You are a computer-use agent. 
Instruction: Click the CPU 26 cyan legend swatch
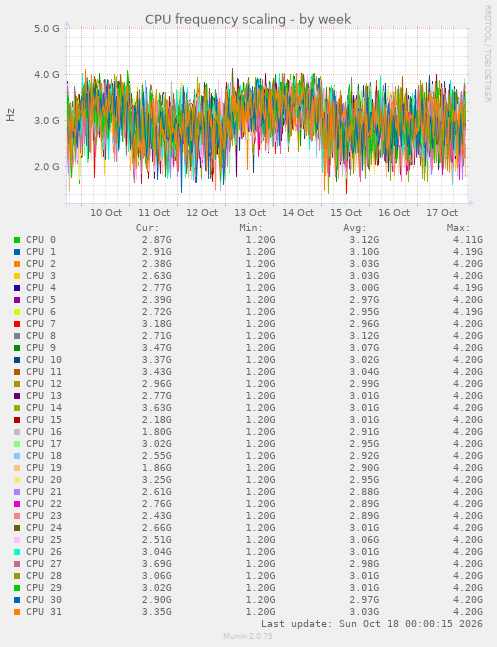(17, 552)
